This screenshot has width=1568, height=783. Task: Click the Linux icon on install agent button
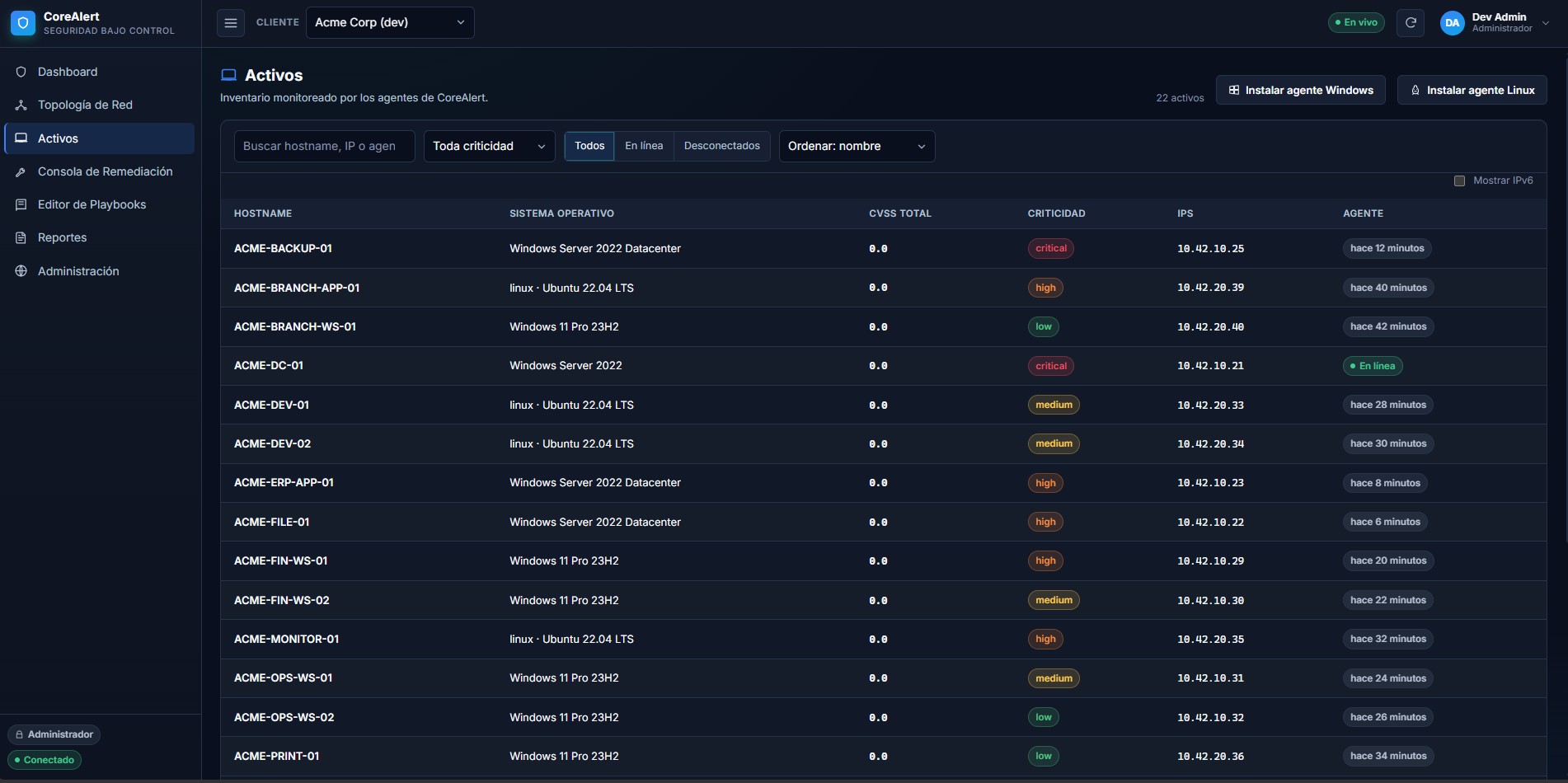[x=1415, y=90]
